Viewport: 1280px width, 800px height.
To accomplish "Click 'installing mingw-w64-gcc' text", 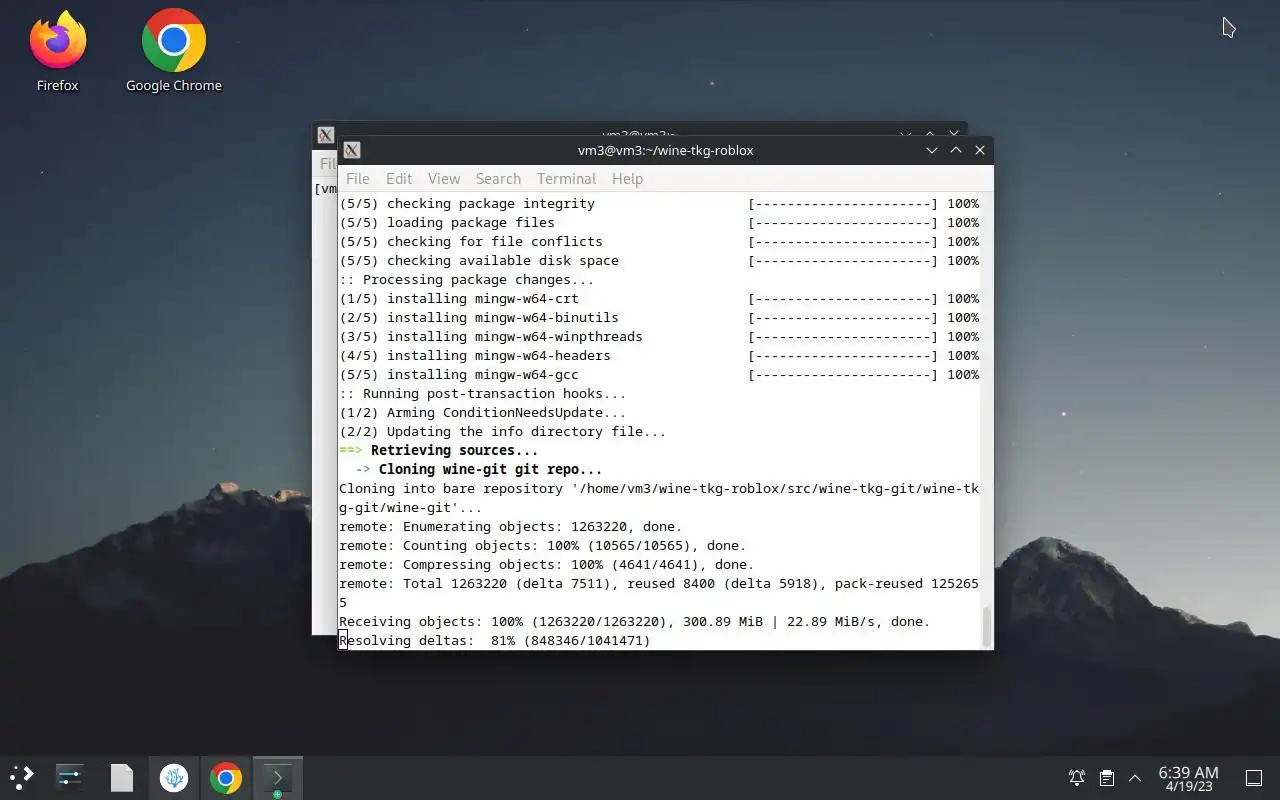I will coord(482,374).
